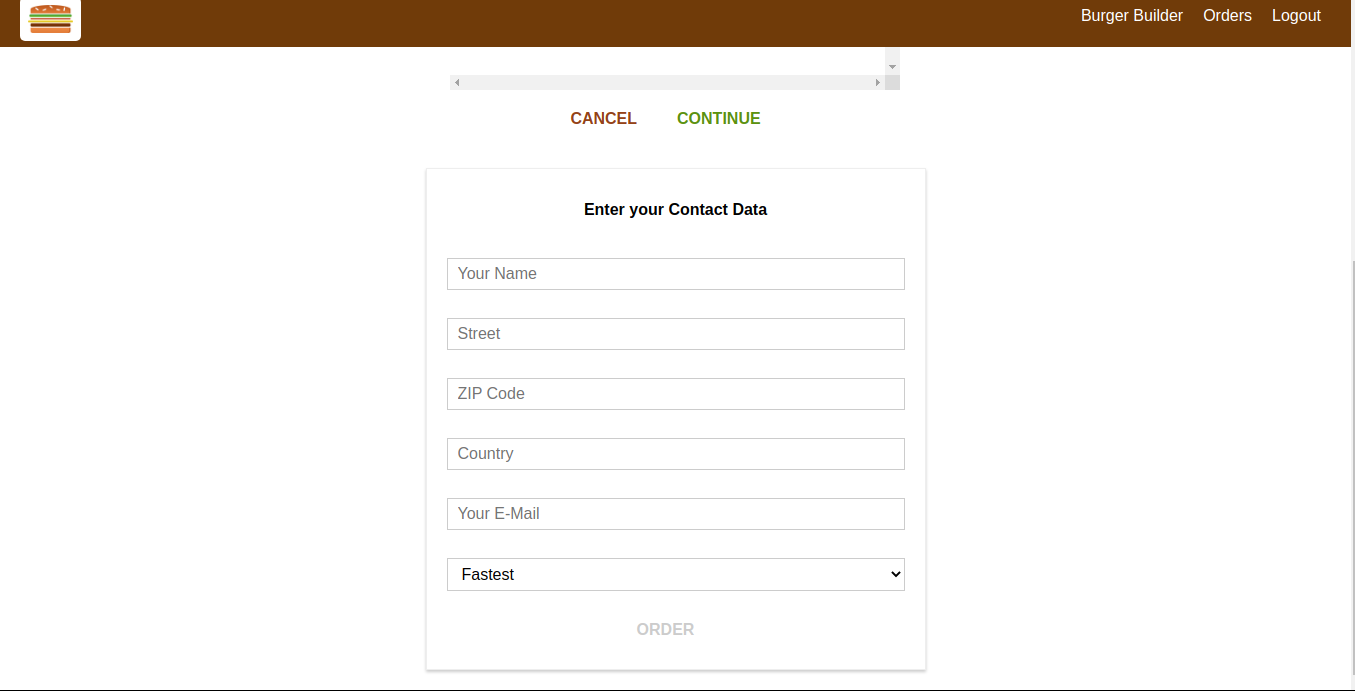Open the Fastest delivery method dropdown
The image size is (1355, 691).
coord(676,574)
